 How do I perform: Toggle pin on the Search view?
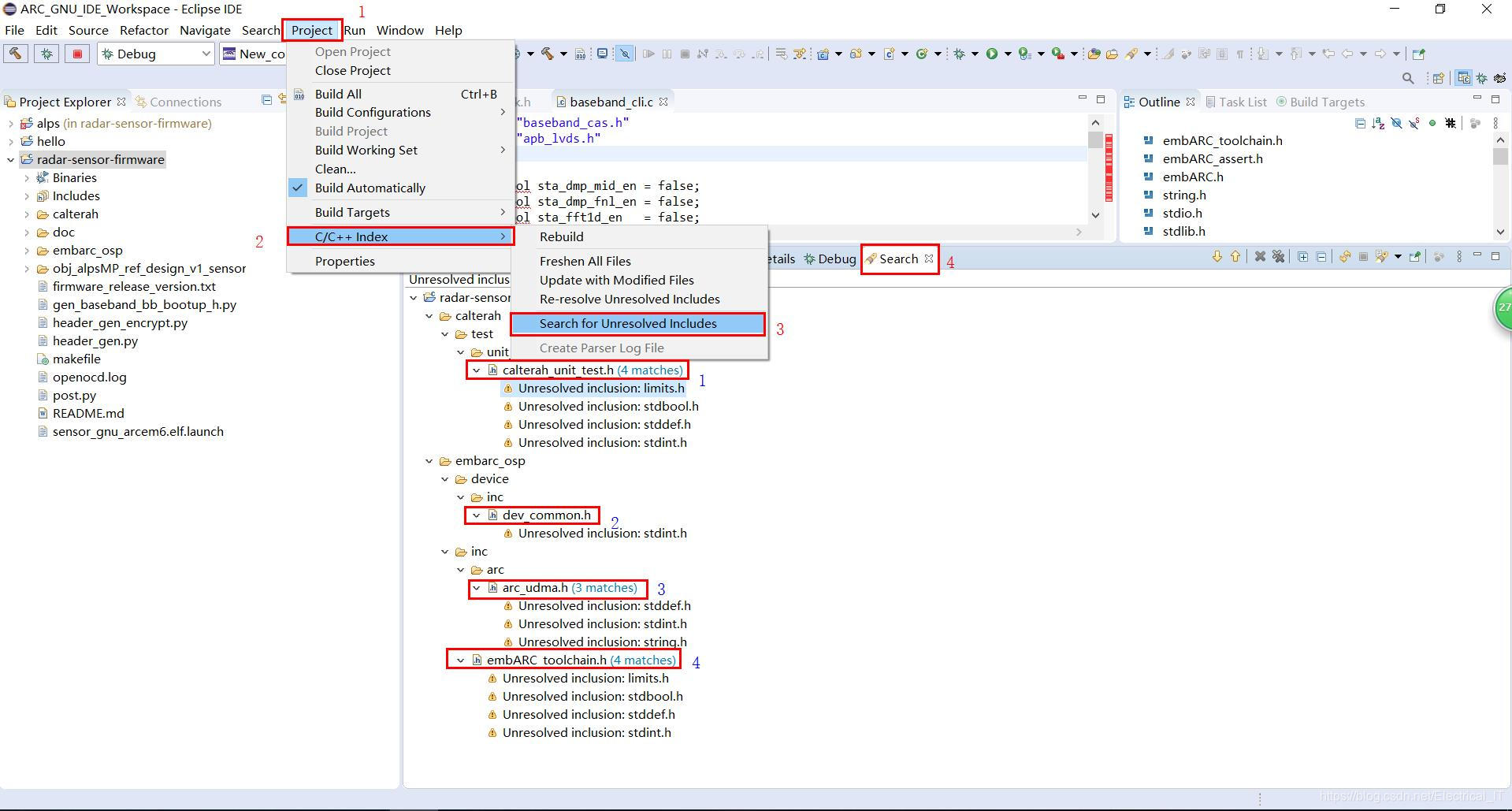pos(1415,257)
